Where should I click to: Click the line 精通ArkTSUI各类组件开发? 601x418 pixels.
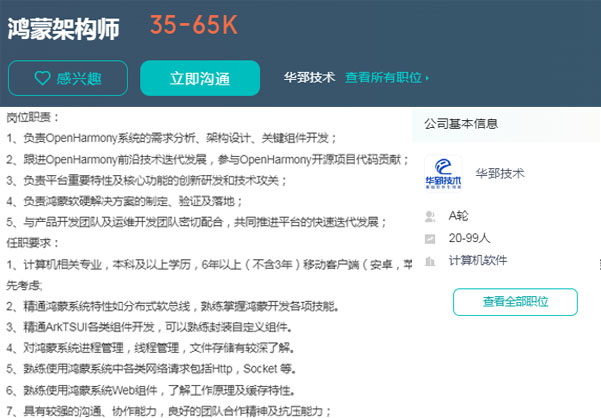150,327
